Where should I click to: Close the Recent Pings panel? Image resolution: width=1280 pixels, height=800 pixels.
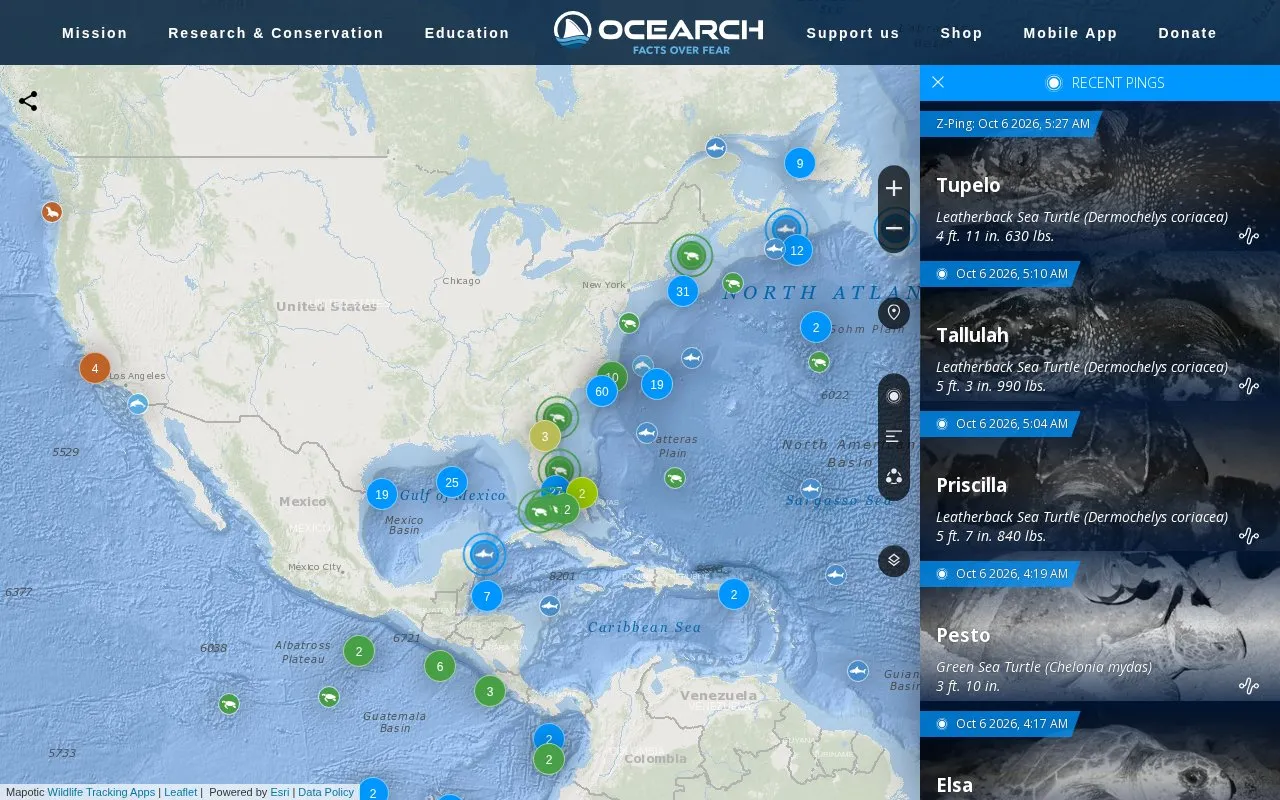tap(938, 82)
